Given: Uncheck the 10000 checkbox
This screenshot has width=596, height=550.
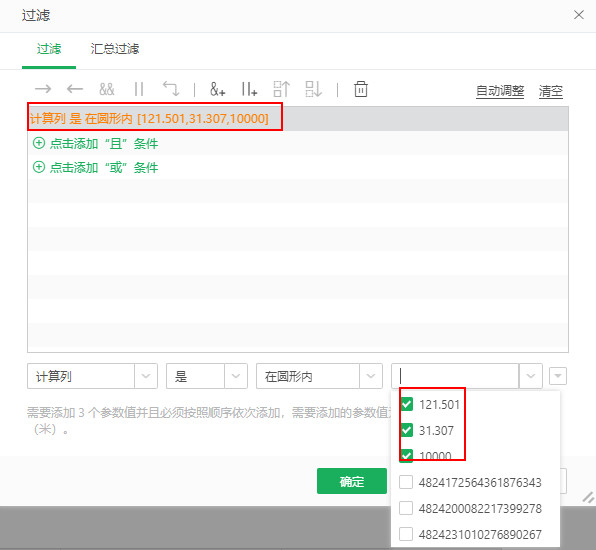Looking at the screenshot, I should [x=406, y=455].
